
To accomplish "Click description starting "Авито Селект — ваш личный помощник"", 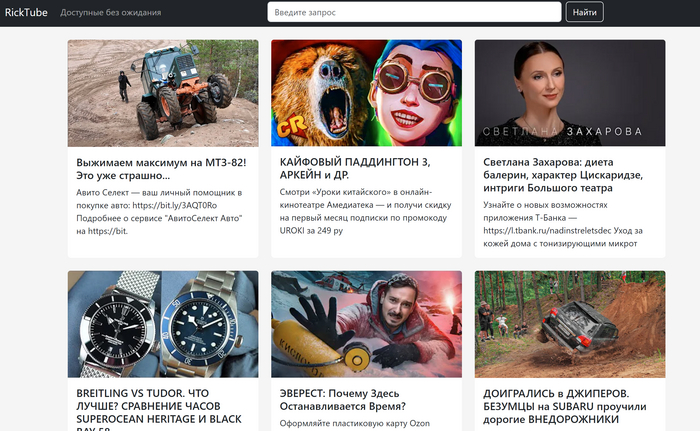I will (159, 212).
